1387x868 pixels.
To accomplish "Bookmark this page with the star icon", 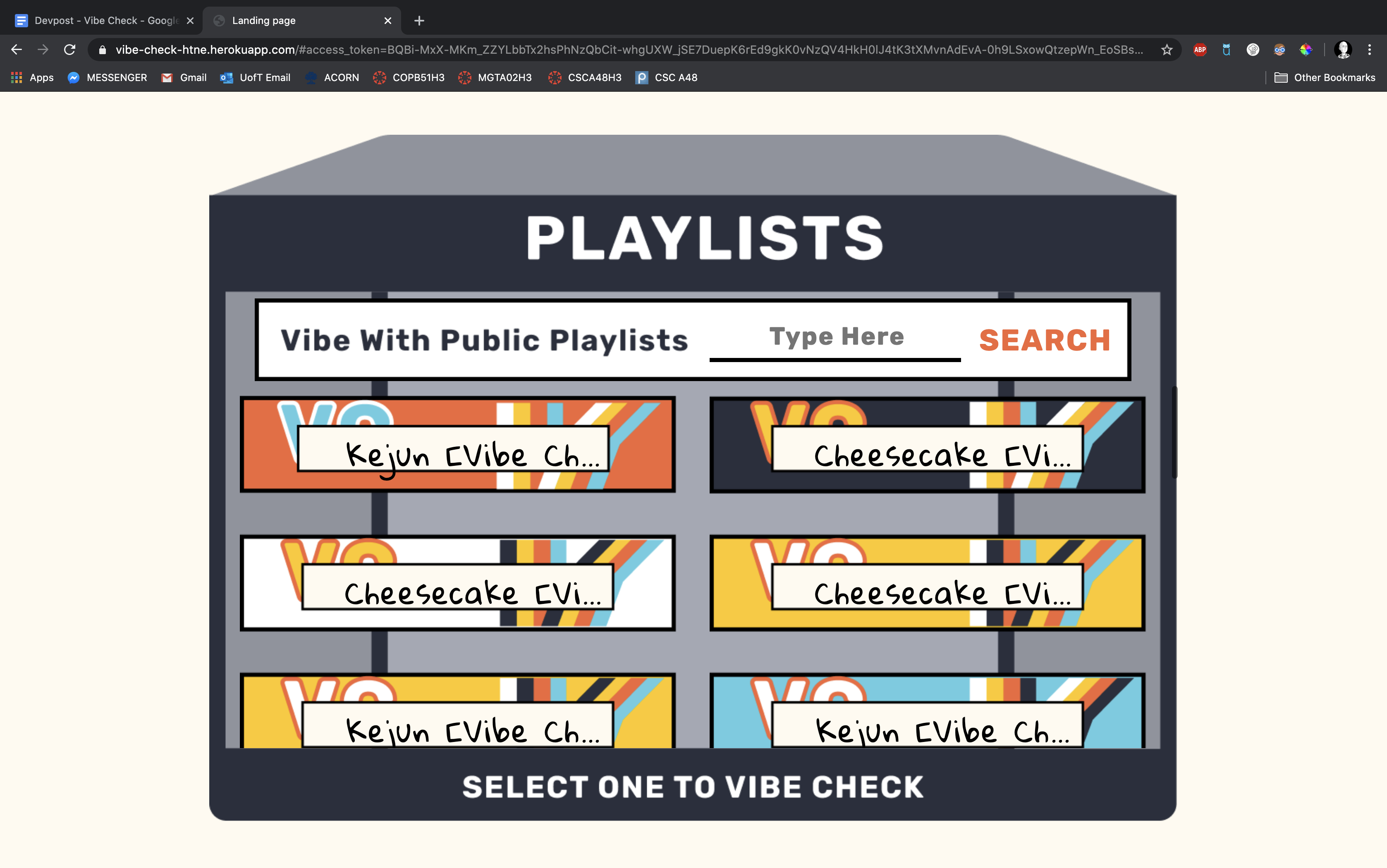I will click(1167, 50).
